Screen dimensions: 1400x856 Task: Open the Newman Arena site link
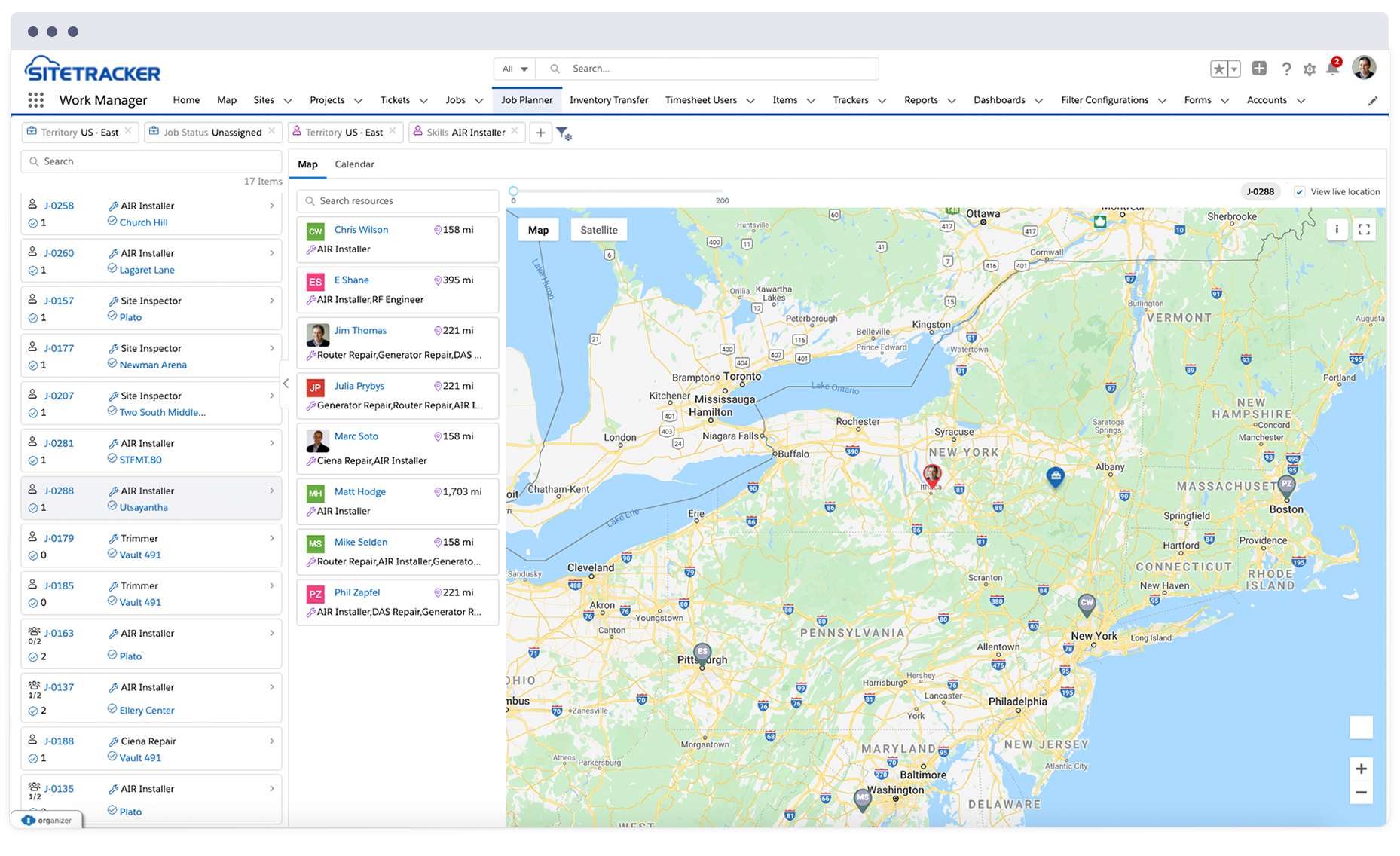pos(153,365)
